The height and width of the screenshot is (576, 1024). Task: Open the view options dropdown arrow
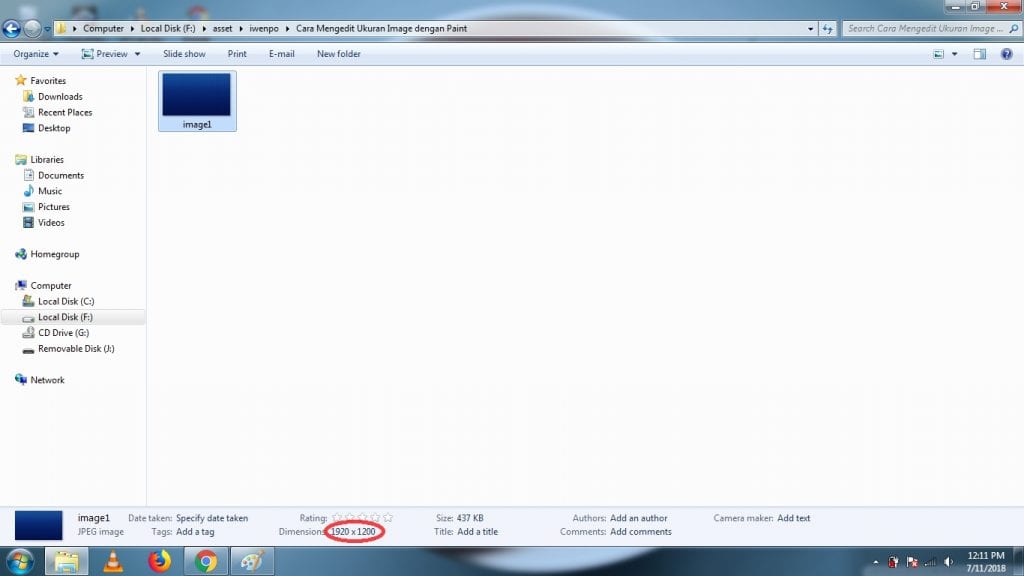pos(954,54)
